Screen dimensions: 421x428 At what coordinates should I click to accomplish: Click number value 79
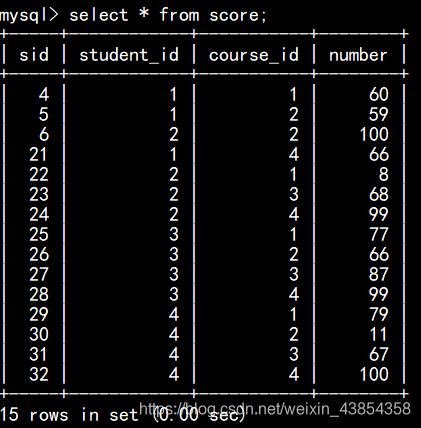[x=379, y=314]
